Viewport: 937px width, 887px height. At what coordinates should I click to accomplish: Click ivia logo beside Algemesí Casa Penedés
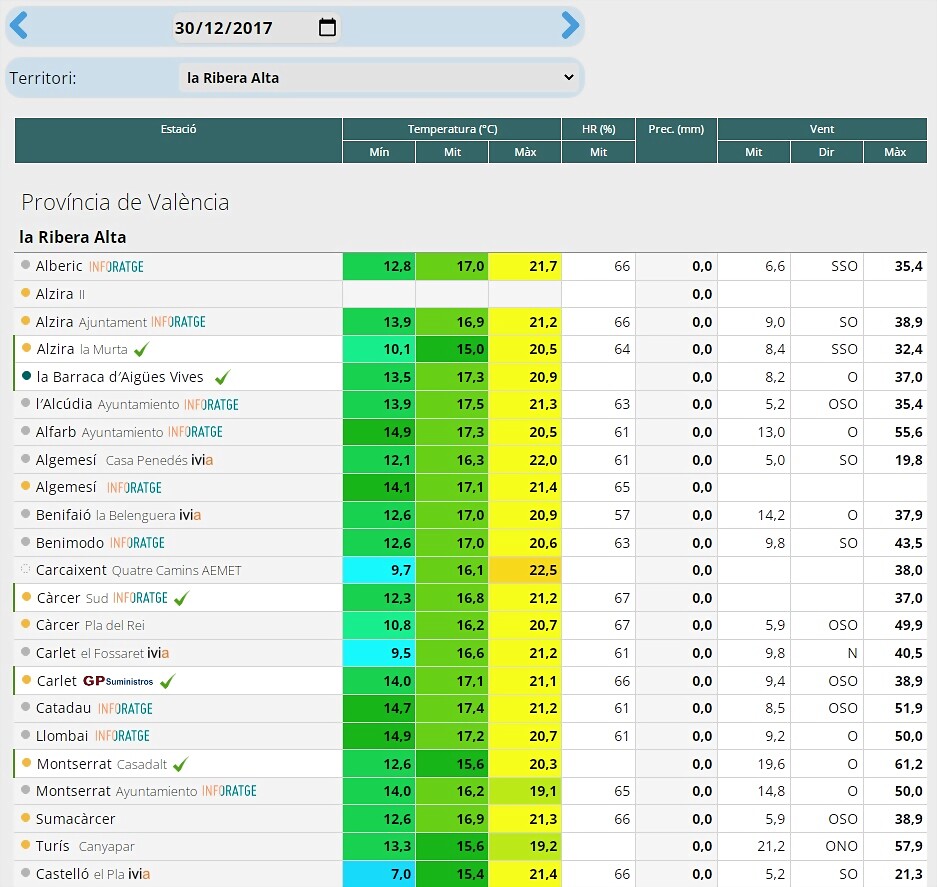click(201, 460)
